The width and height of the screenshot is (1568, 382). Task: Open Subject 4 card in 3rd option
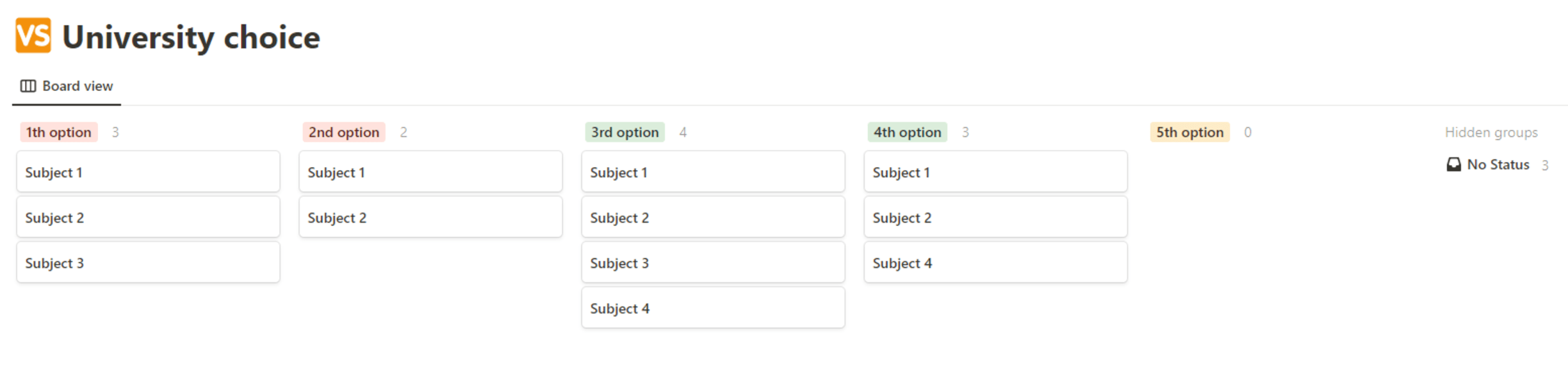[713, 308]
